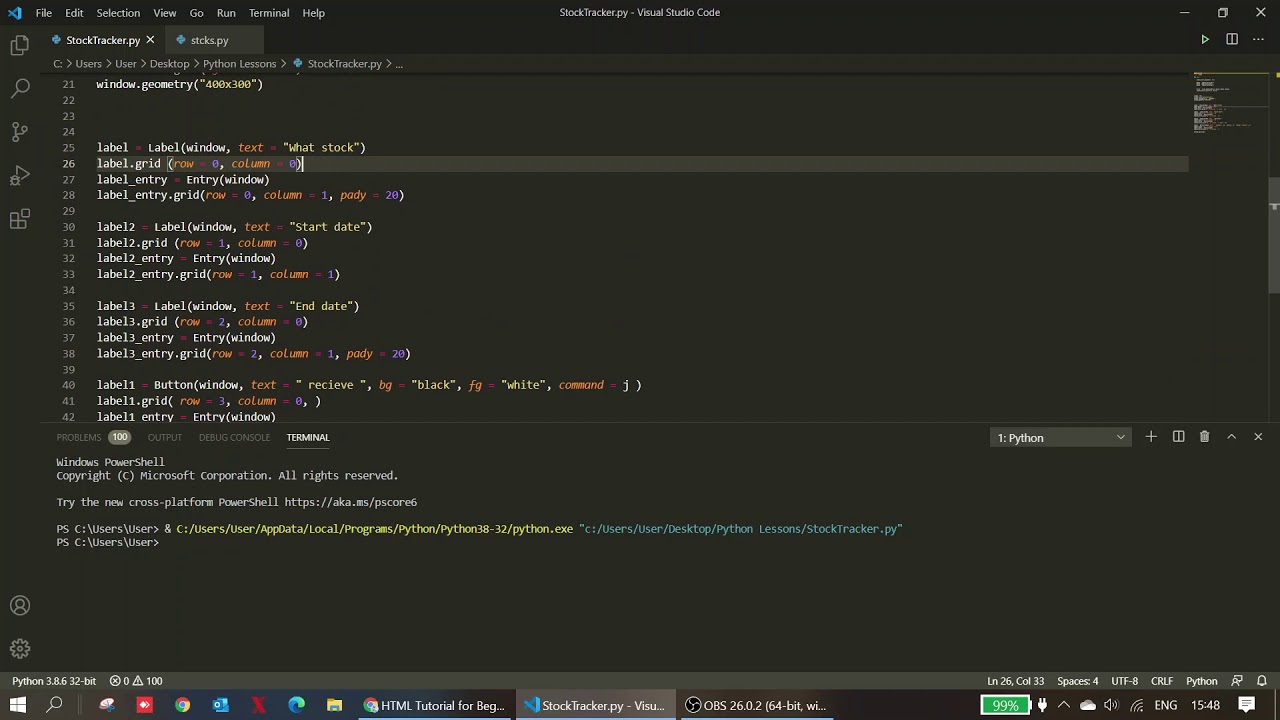Switch to the Output panel tab
Image resolution: width=1280 pixels, height=720 pixels.
[x=164, y=437]
